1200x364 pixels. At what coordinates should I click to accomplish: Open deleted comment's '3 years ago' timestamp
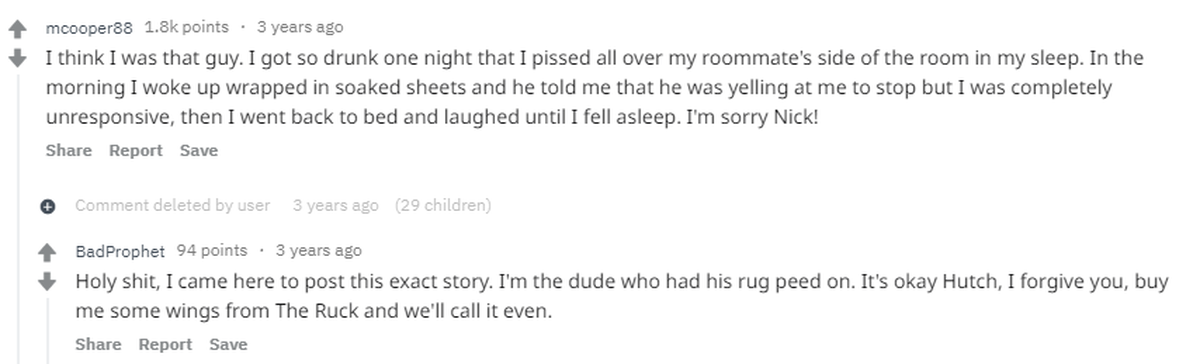pos(335,206)
